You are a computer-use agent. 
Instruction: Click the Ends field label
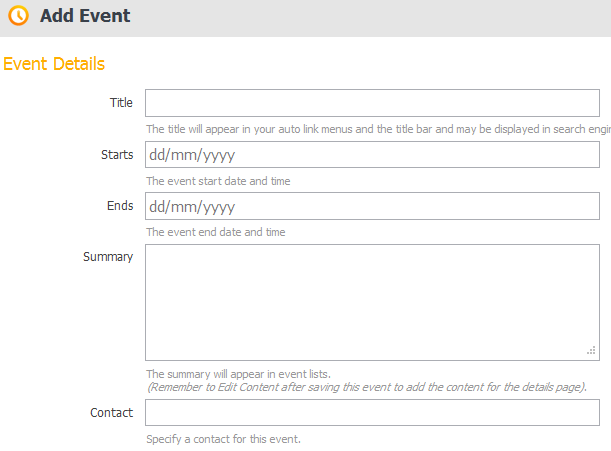(120, 207)
